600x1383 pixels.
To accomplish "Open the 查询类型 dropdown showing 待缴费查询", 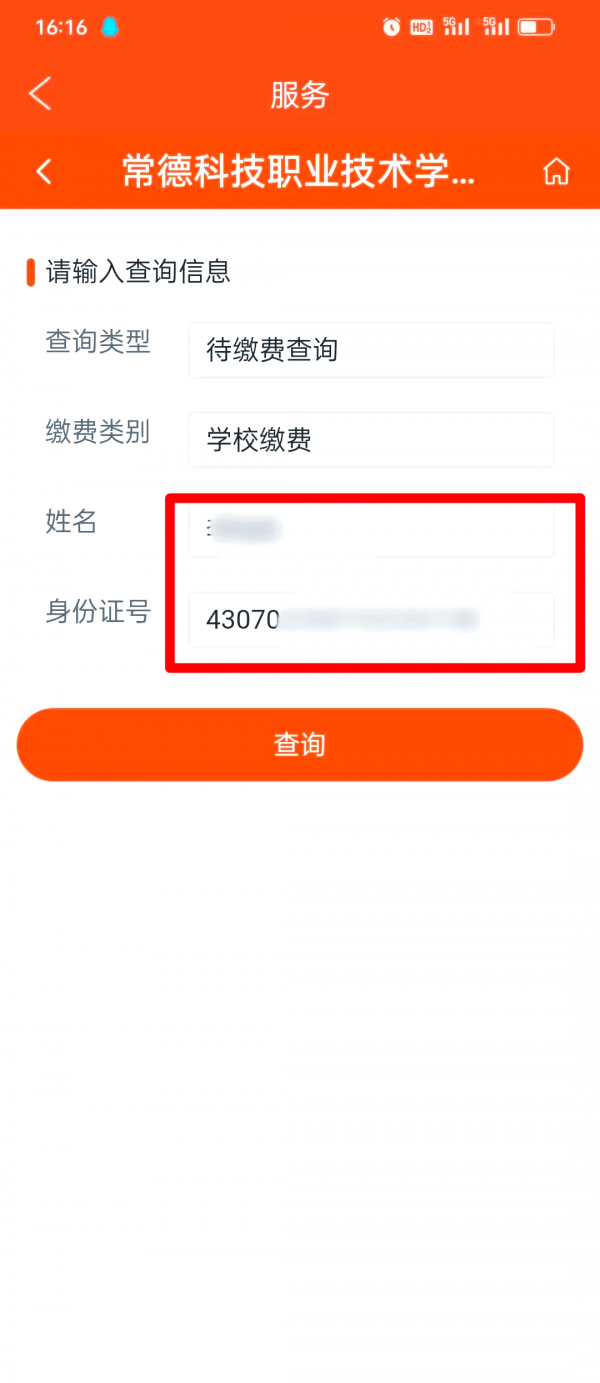I will pos(370,350).
